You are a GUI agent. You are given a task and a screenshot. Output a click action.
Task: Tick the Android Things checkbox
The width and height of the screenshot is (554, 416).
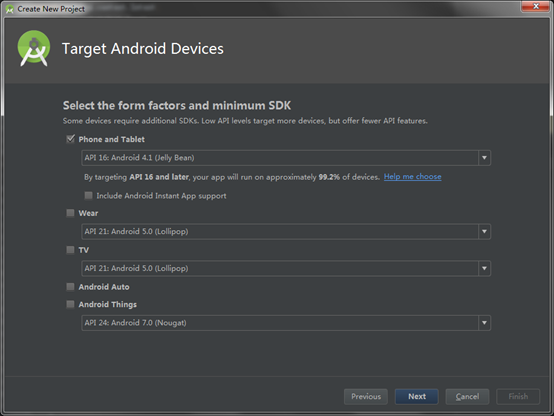point(71,304)
